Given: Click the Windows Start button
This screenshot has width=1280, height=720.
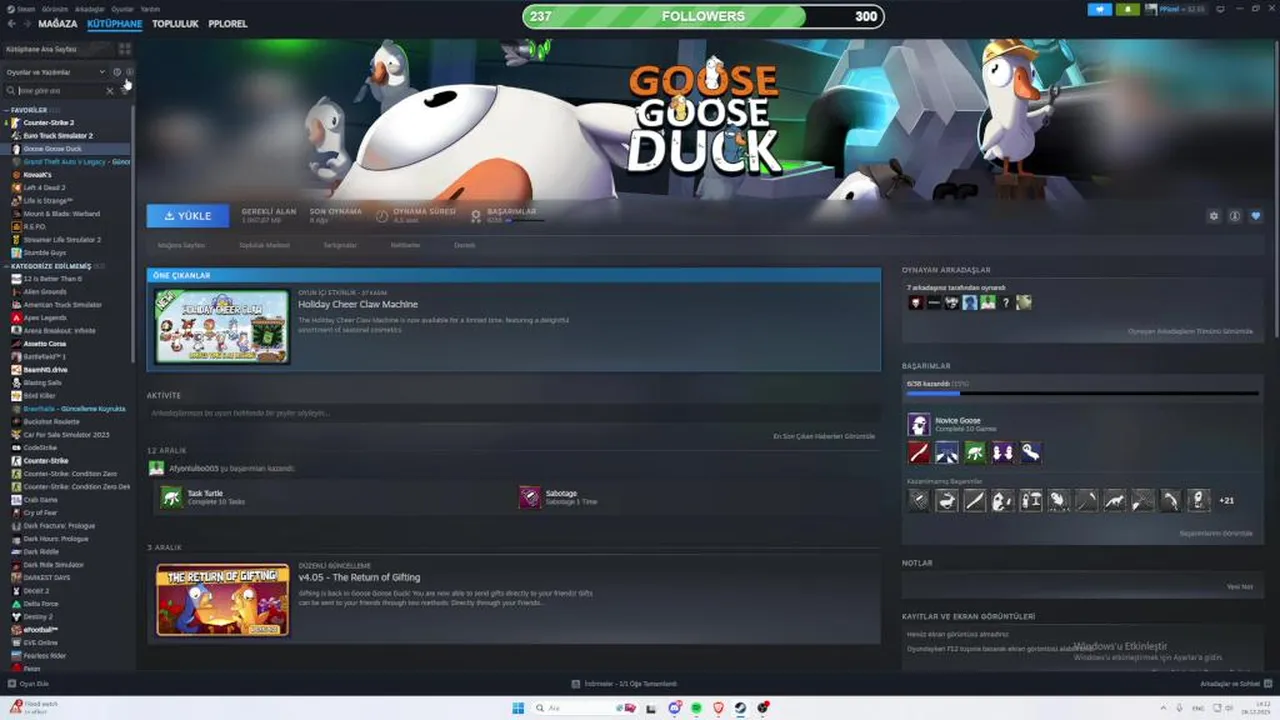Looking at the screenshot, I should pyautogui.click(x=518, y=708).
